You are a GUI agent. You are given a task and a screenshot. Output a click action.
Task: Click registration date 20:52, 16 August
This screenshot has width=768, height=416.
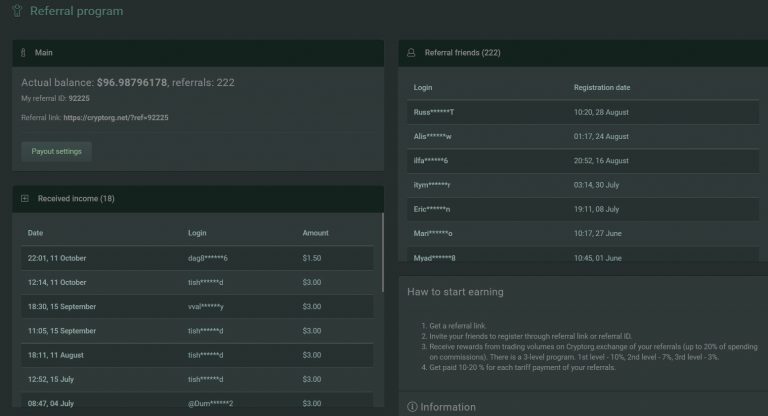[x=601, y=161]
